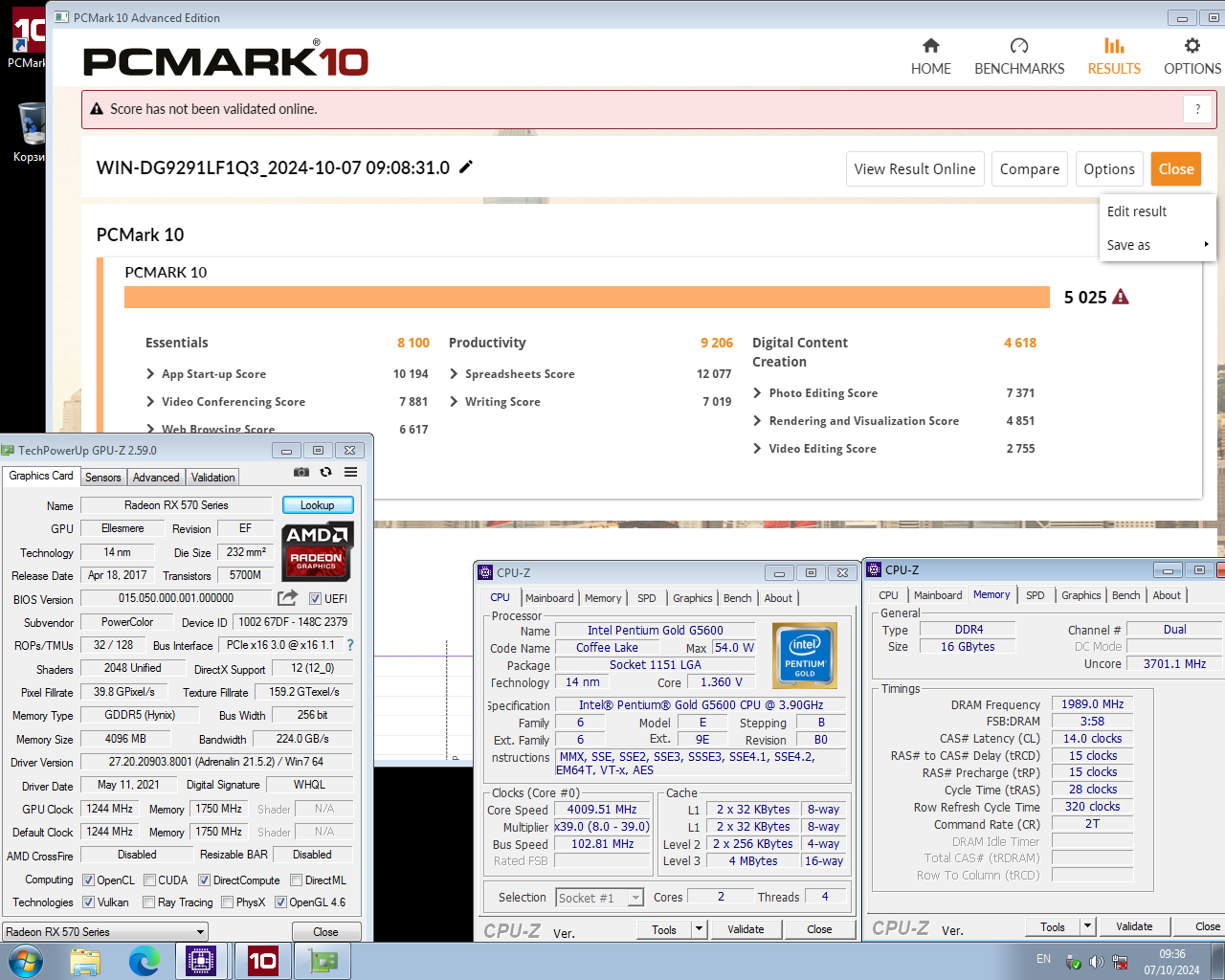Screen dimensions: 1225x980
Task: Click View Result Online button
Action: pyautogui.click(x=915, y=169)
